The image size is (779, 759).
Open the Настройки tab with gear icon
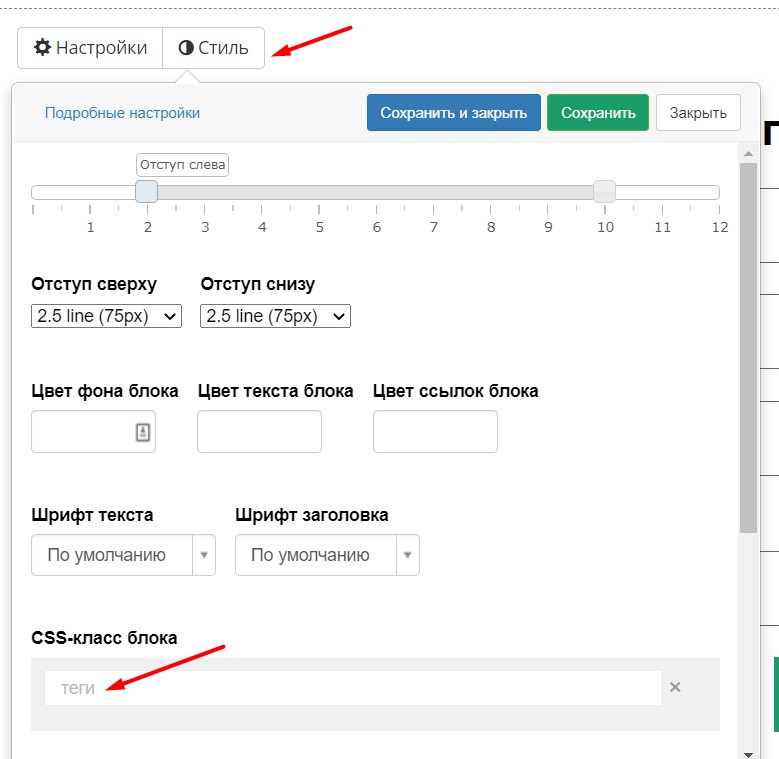[90, 48]
